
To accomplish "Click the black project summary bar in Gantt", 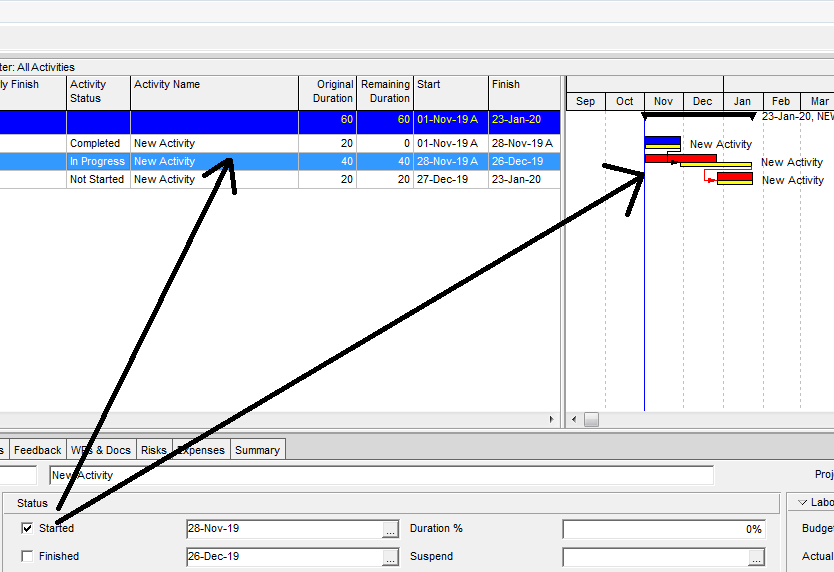I will click(x=698, y=114).
